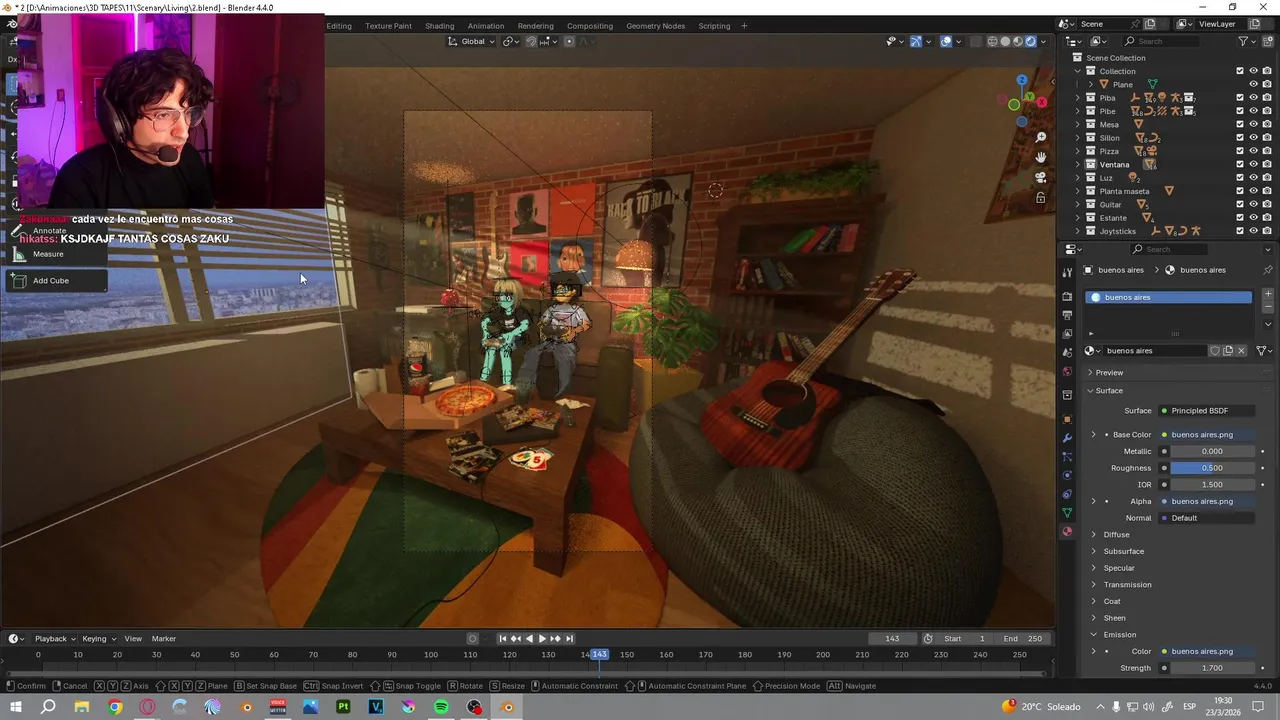Toggle viewport overlays button
The height and width of the screenshot is (720, 1280).
click(946, 41)
